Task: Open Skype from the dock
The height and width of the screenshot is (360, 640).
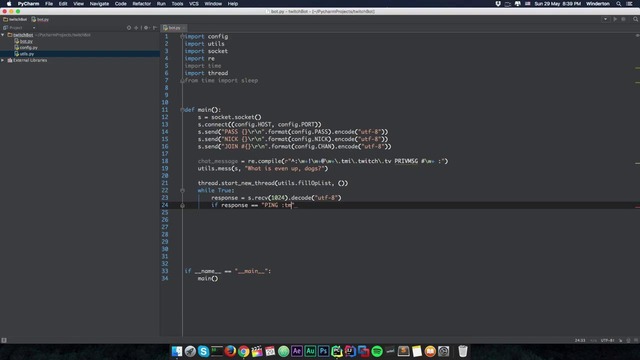Action: point(203,351)
